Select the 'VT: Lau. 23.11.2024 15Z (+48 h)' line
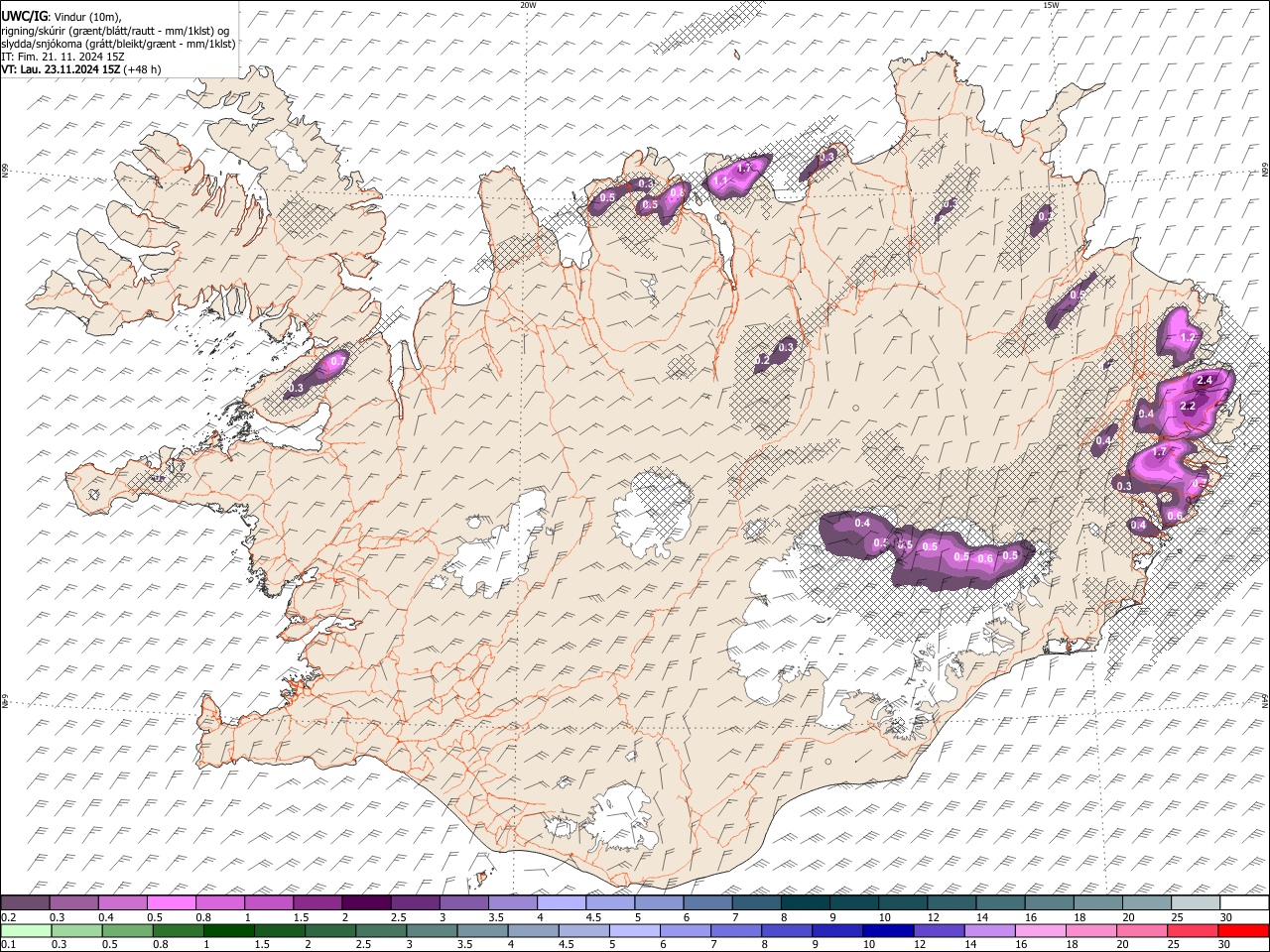 click(x=81, y=69)
